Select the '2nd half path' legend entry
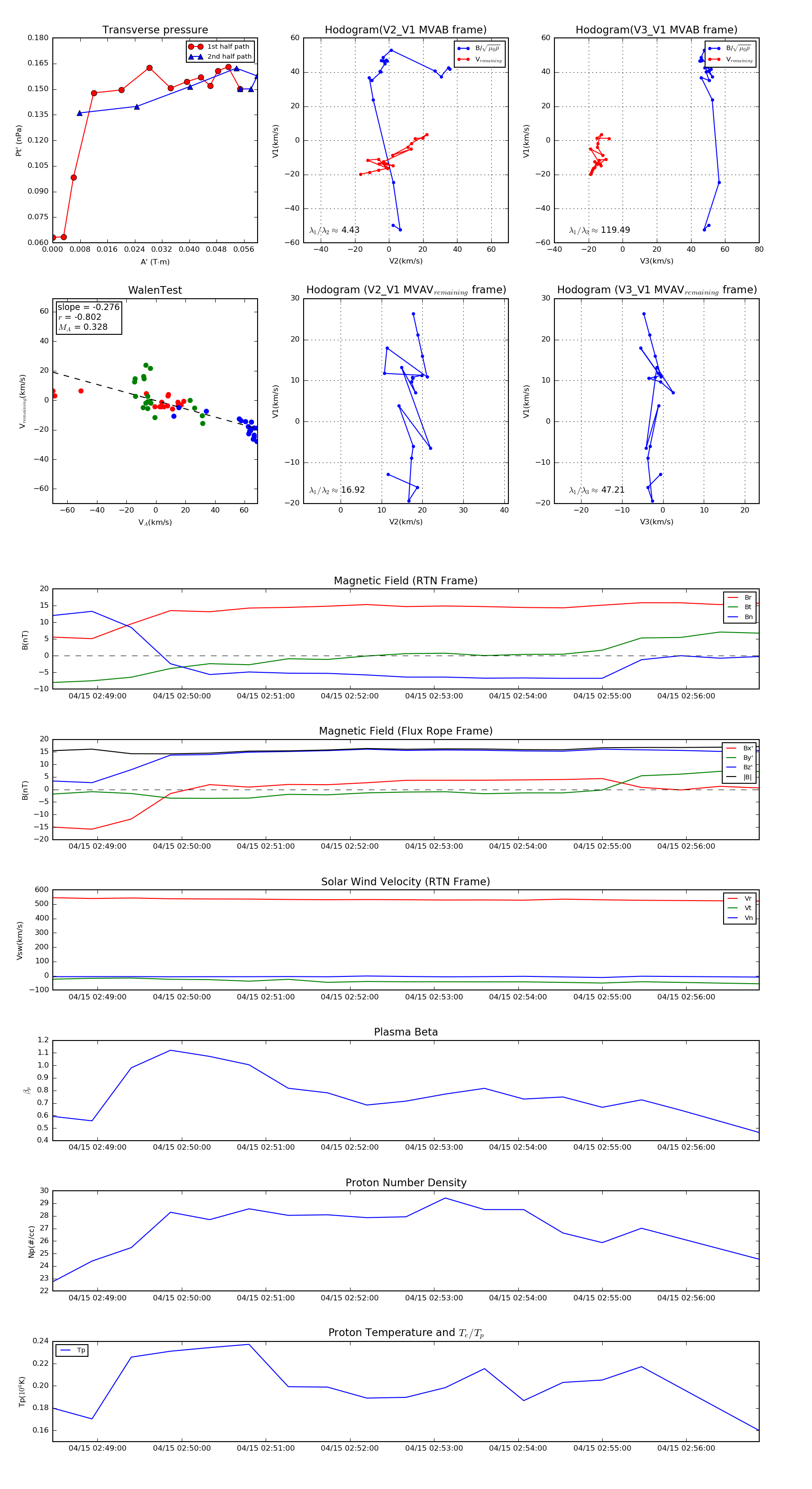Screen dimensions: 812x1489 coord(220,56)
